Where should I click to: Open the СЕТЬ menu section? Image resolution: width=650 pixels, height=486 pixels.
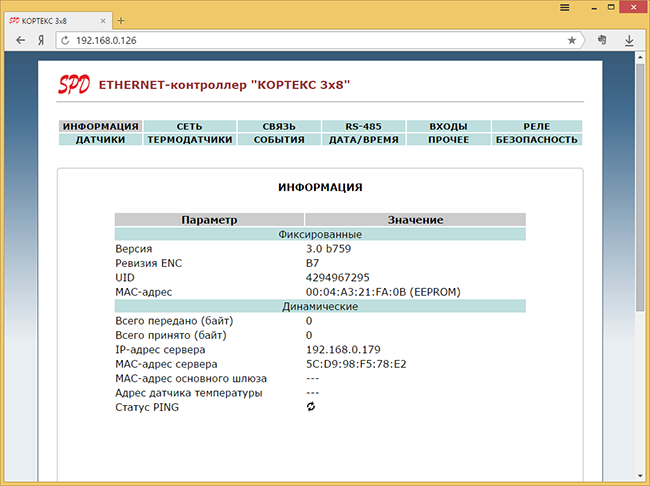(x=190, y=127)
